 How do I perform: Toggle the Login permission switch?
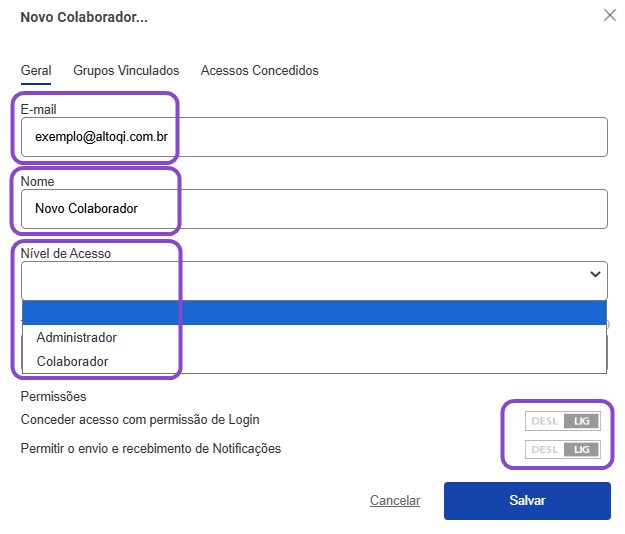(562, 421)
